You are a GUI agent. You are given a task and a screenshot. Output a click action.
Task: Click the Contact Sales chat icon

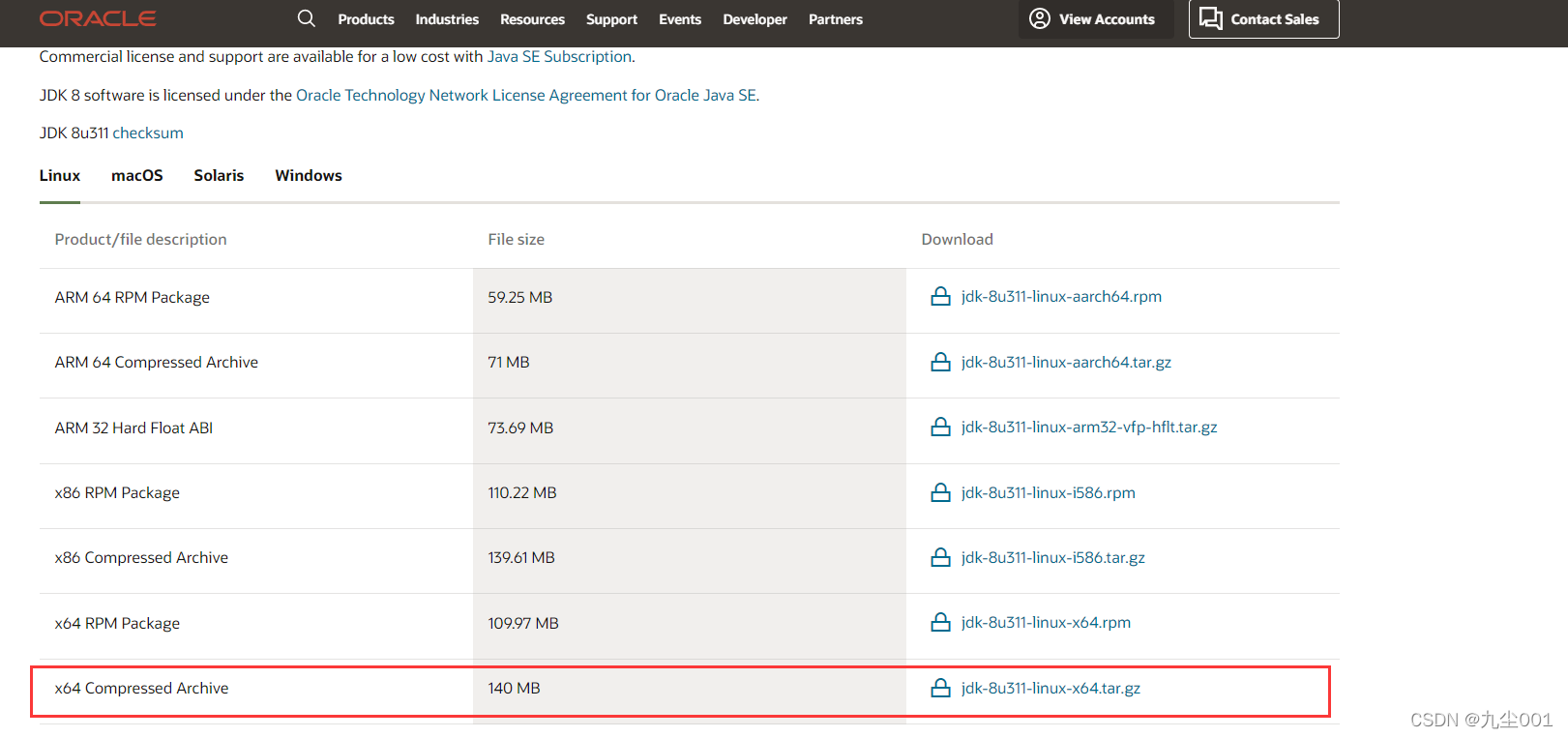point(1211,18)
